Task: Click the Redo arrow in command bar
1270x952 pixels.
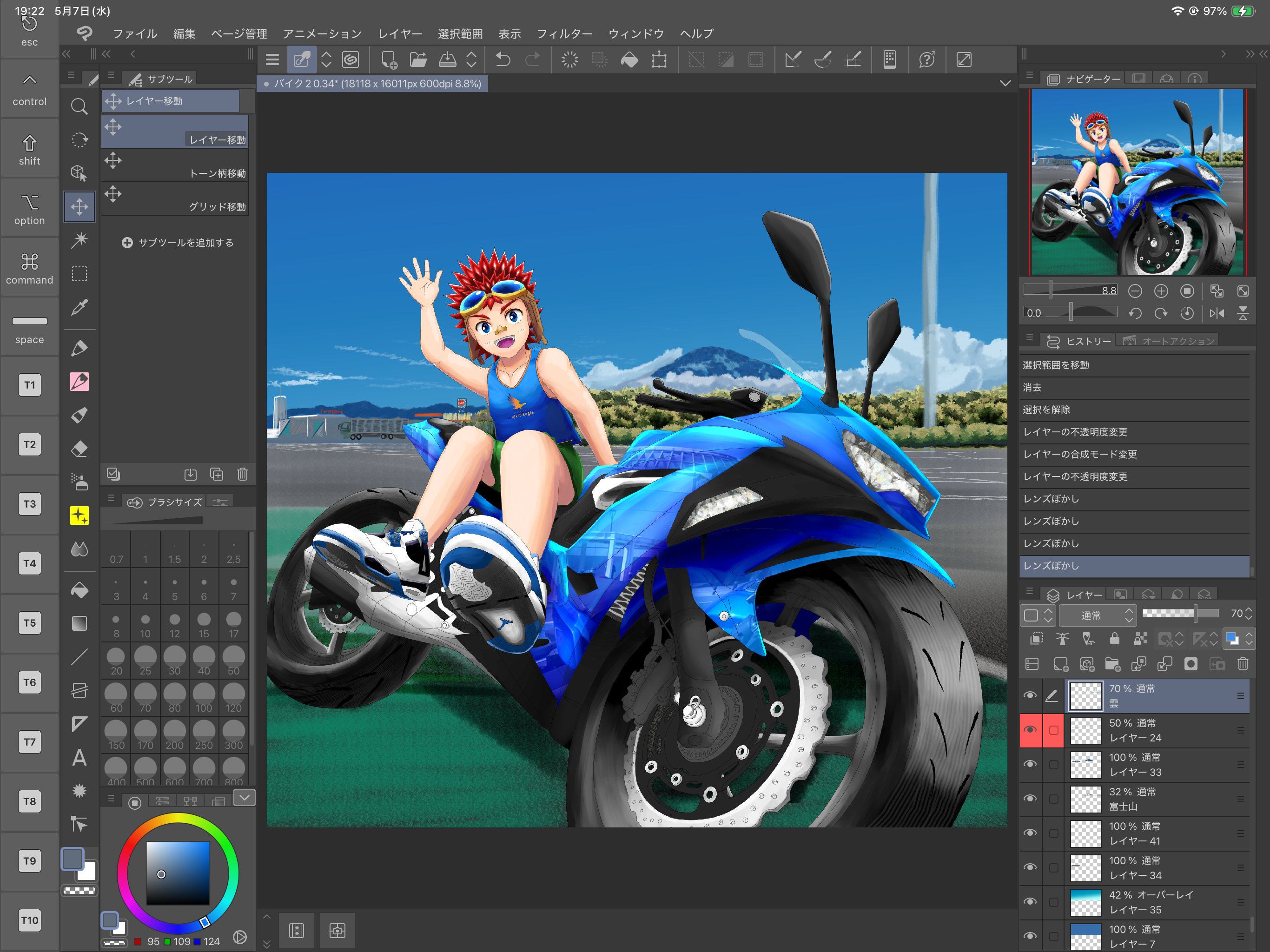Action: (533, 59)
